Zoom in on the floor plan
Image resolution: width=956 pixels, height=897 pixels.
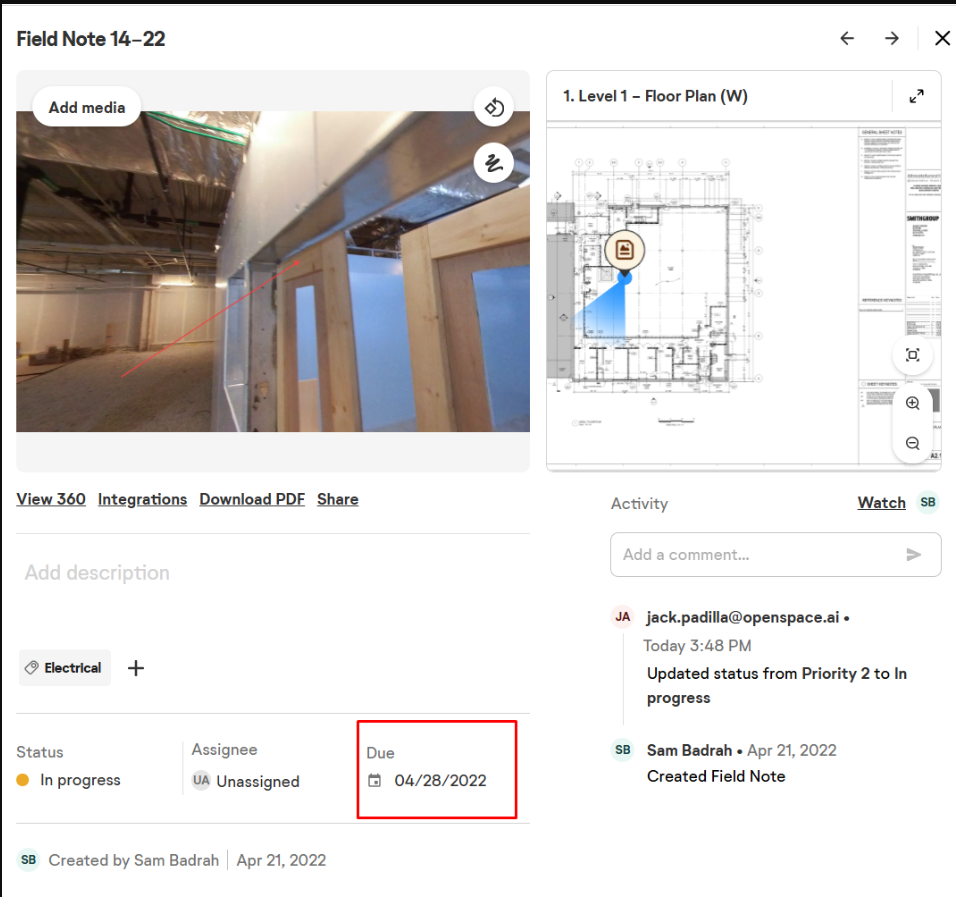(912, 403)
